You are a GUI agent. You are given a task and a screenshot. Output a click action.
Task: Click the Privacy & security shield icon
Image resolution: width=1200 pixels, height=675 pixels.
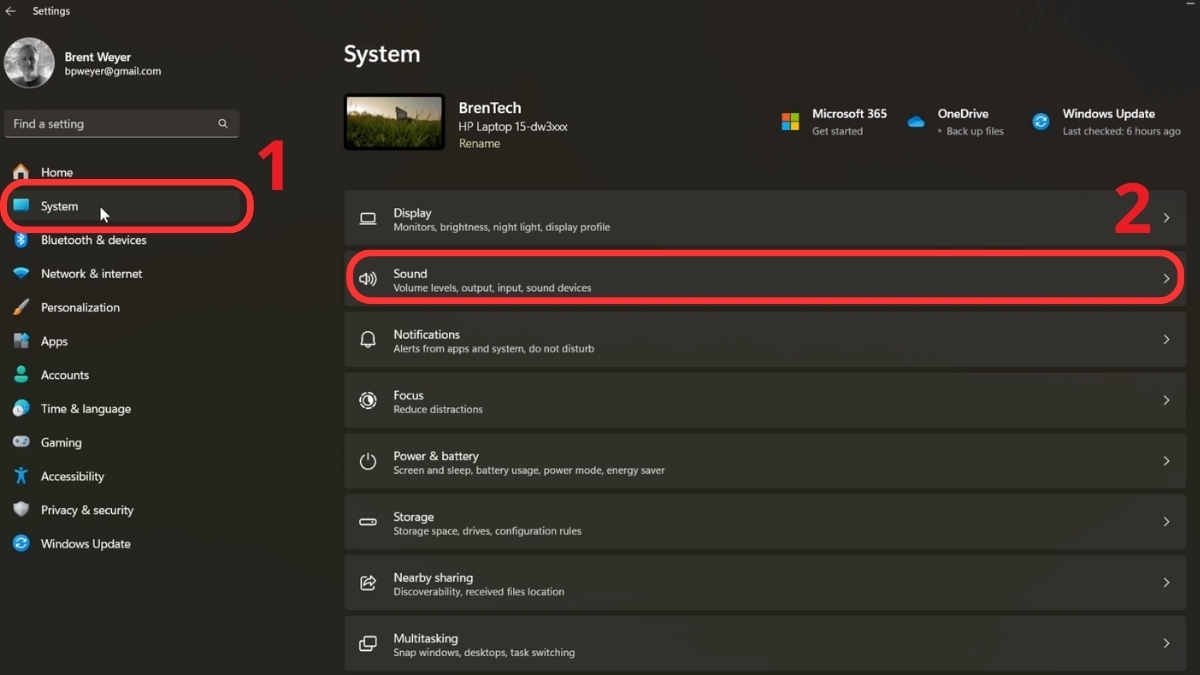point(20,510)
